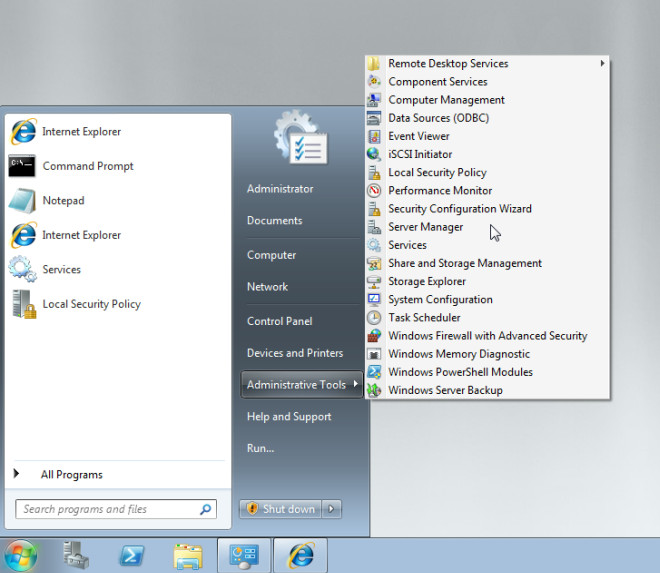The image size is (660, 573).
Task: Click the Performance Monitor icon
Action: pos(374,190)
